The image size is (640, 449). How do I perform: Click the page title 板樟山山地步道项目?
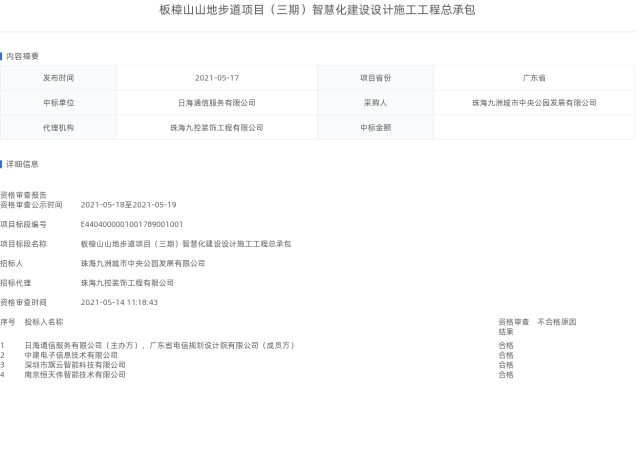(317, 11)
